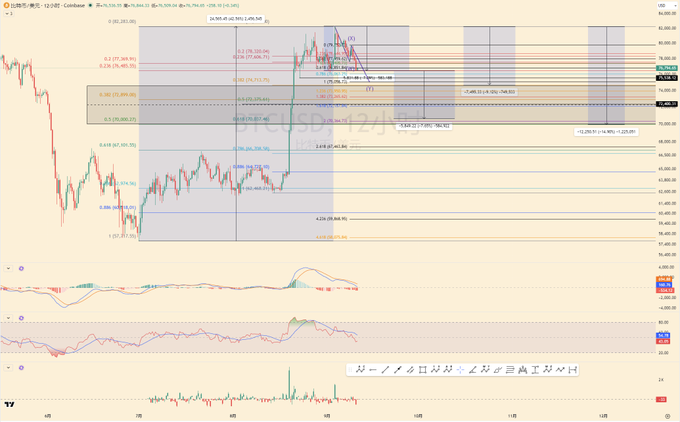Collapse the MACD pane legend chevron
This screenshot has height=422, width=680.
[8, 268]
